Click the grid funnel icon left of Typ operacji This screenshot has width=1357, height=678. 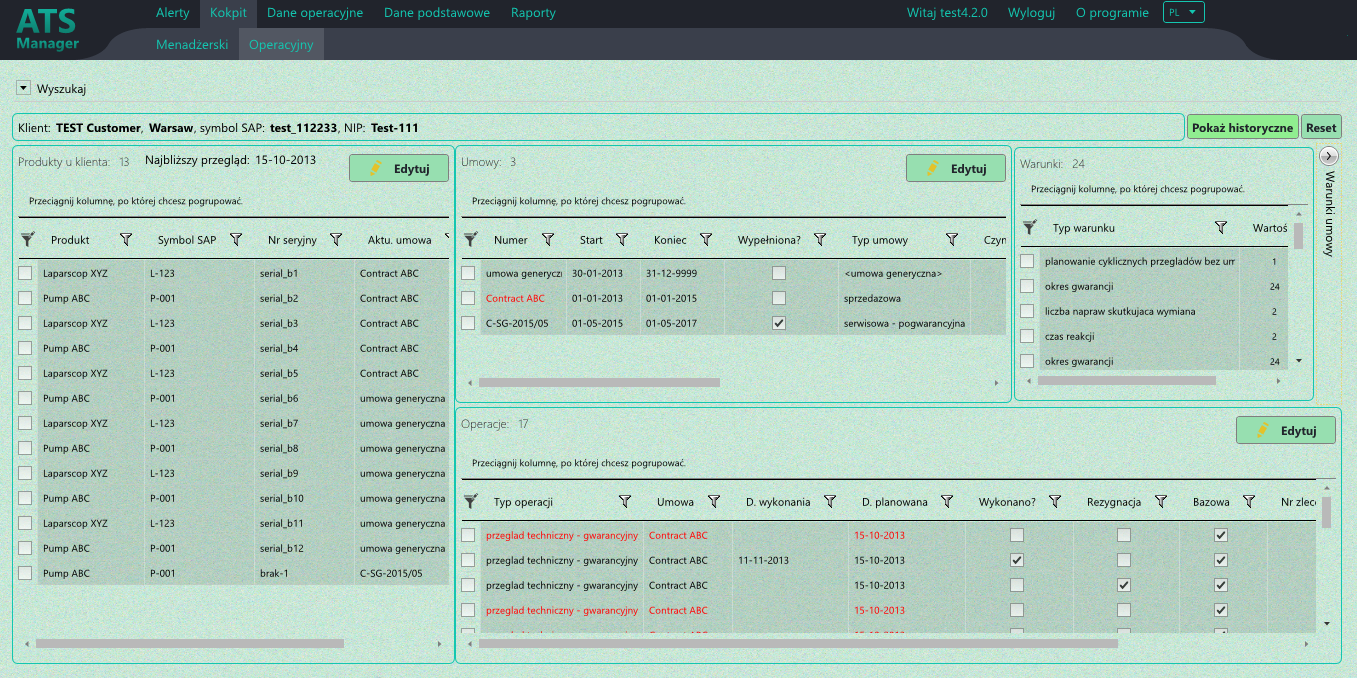(470, 502)
